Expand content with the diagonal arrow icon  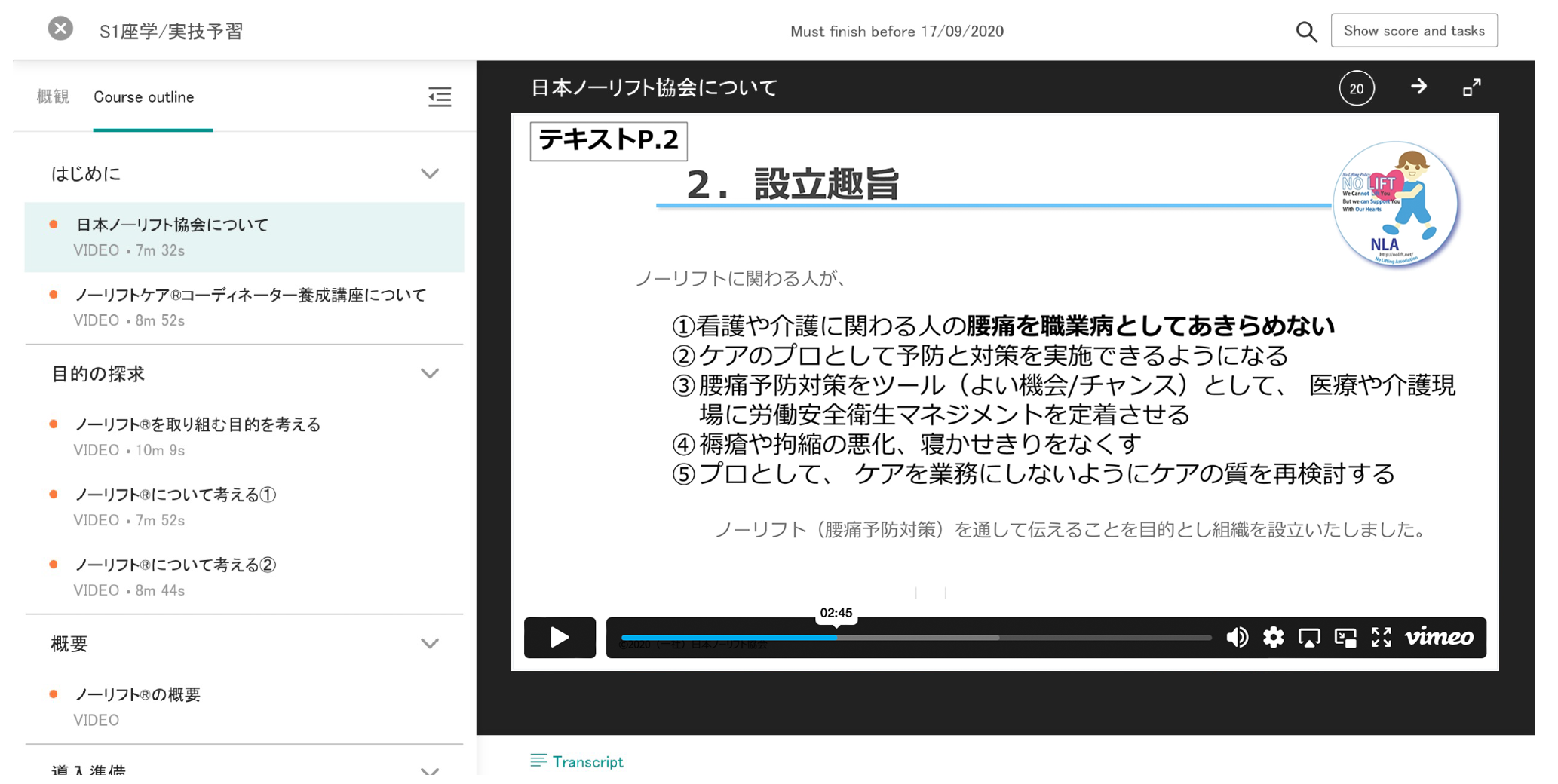1471,87
